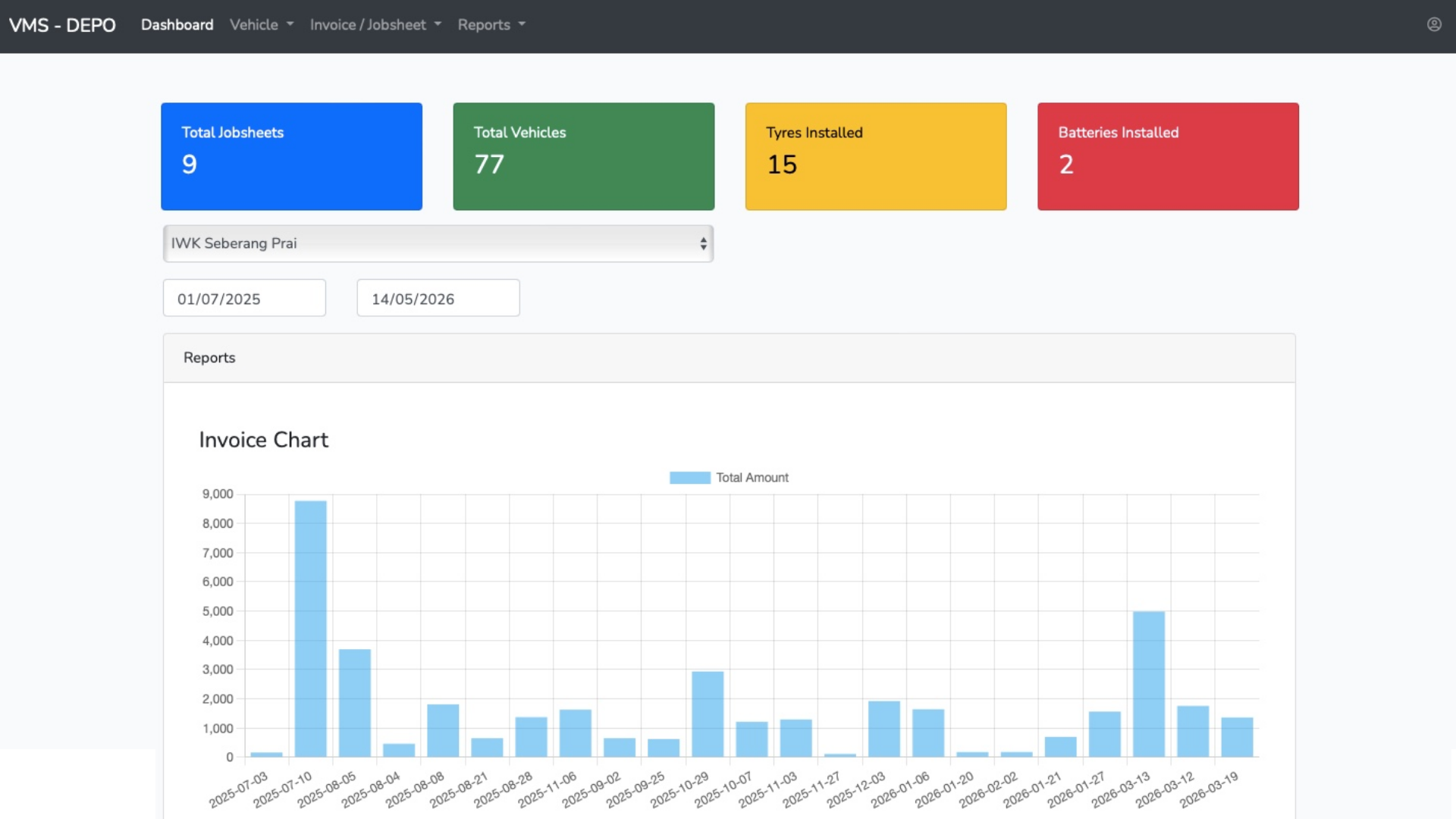Click the tallest bar for 2025-07-10
The height and width of the screenshot is (819, 1456).
coord(311,629)
